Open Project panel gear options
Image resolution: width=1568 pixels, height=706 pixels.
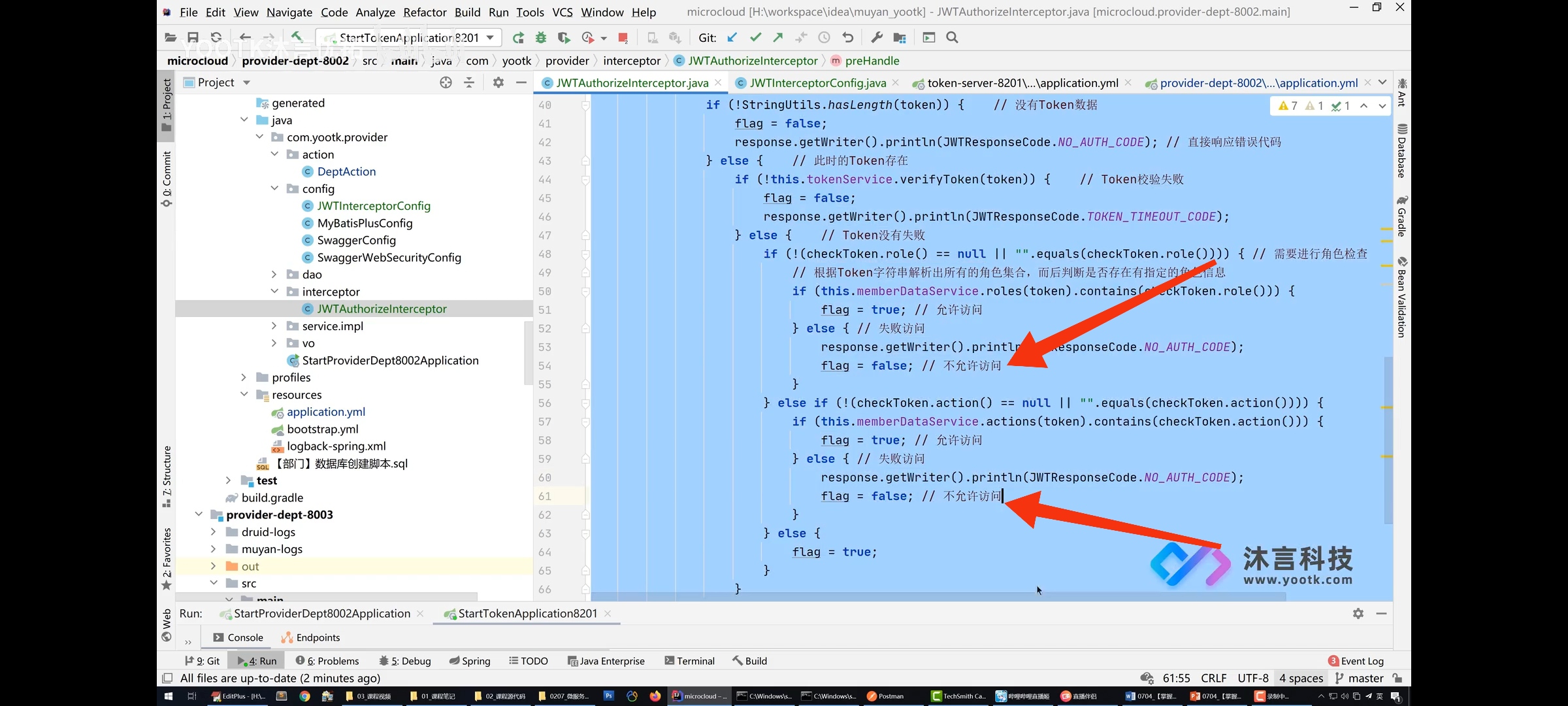pyautogui.click(x=498, y=82)
